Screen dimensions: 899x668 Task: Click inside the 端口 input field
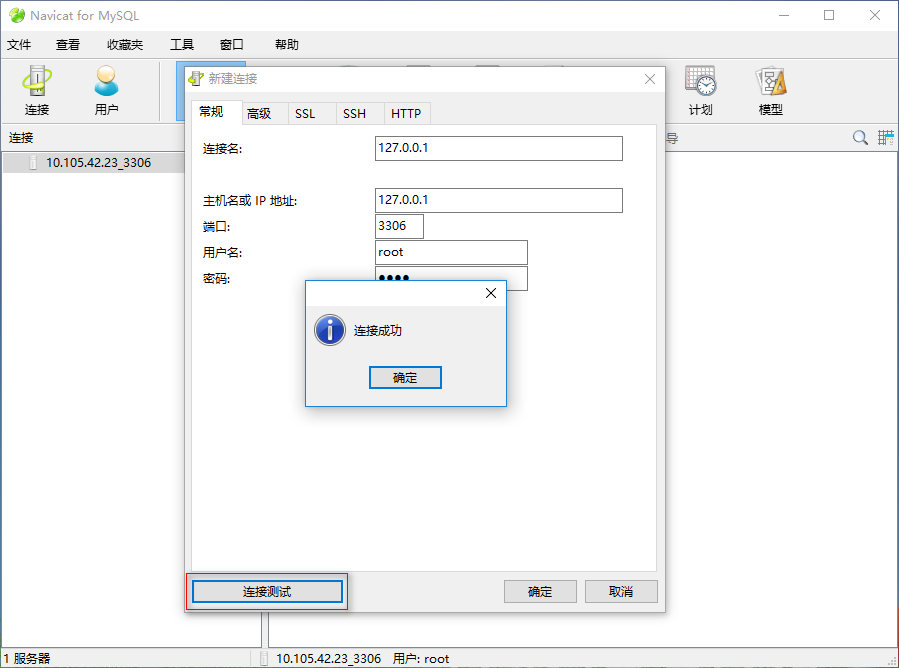(x=399, y=226)
